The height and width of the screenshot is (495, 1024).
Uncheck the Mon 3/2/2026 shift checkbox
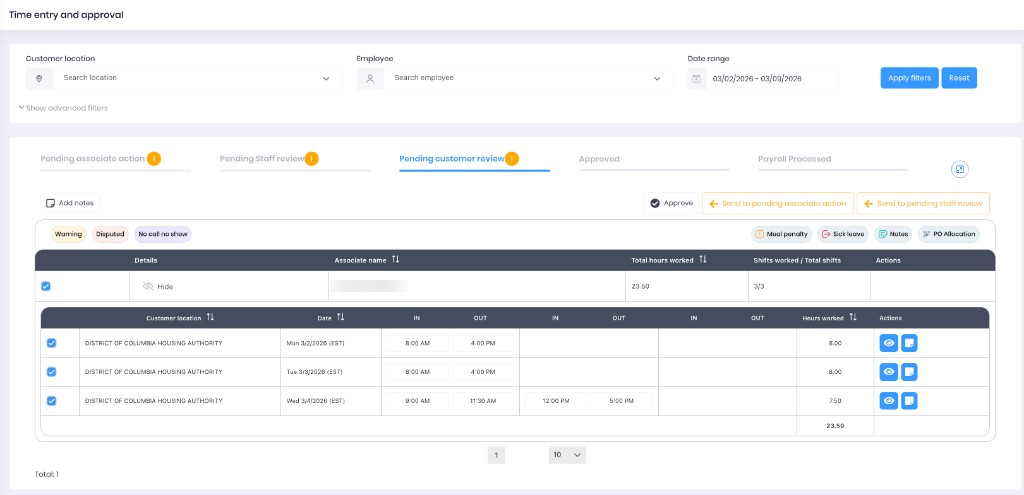pos(52,343)
